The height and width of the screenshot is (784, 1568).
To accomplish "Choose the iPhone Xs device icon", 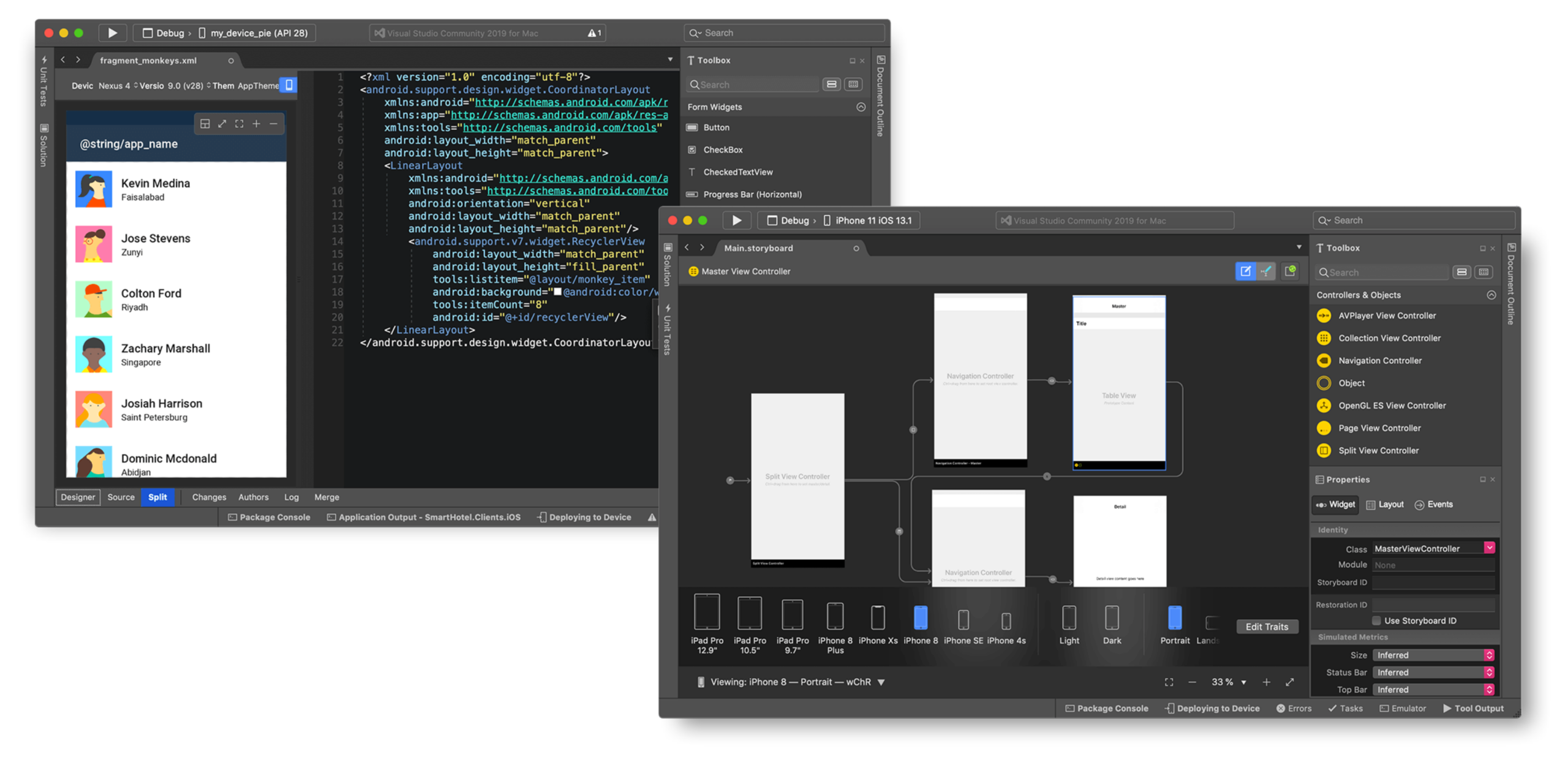I will 878,617.
